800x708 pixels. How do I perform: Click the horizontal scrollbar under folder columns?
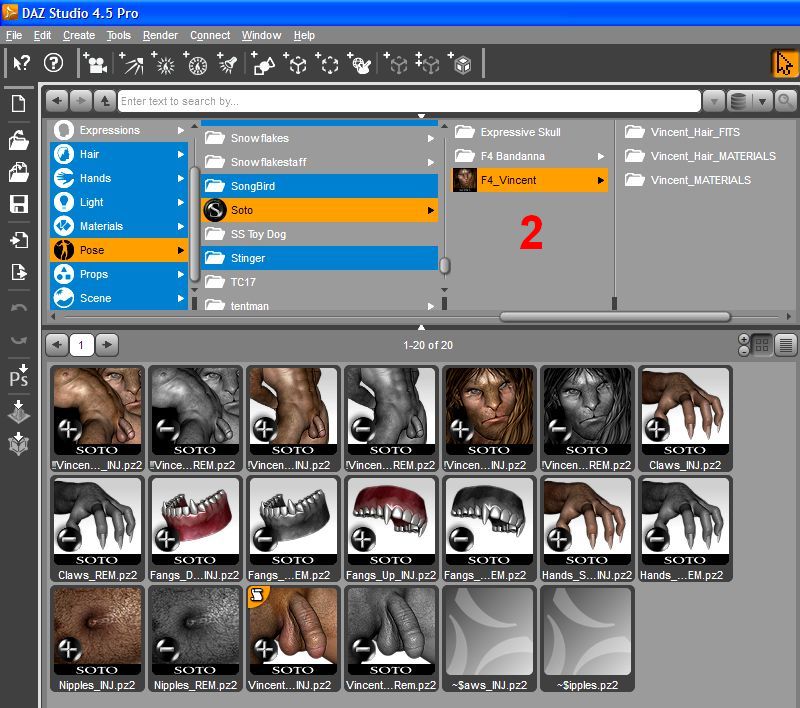coord(615,317)
